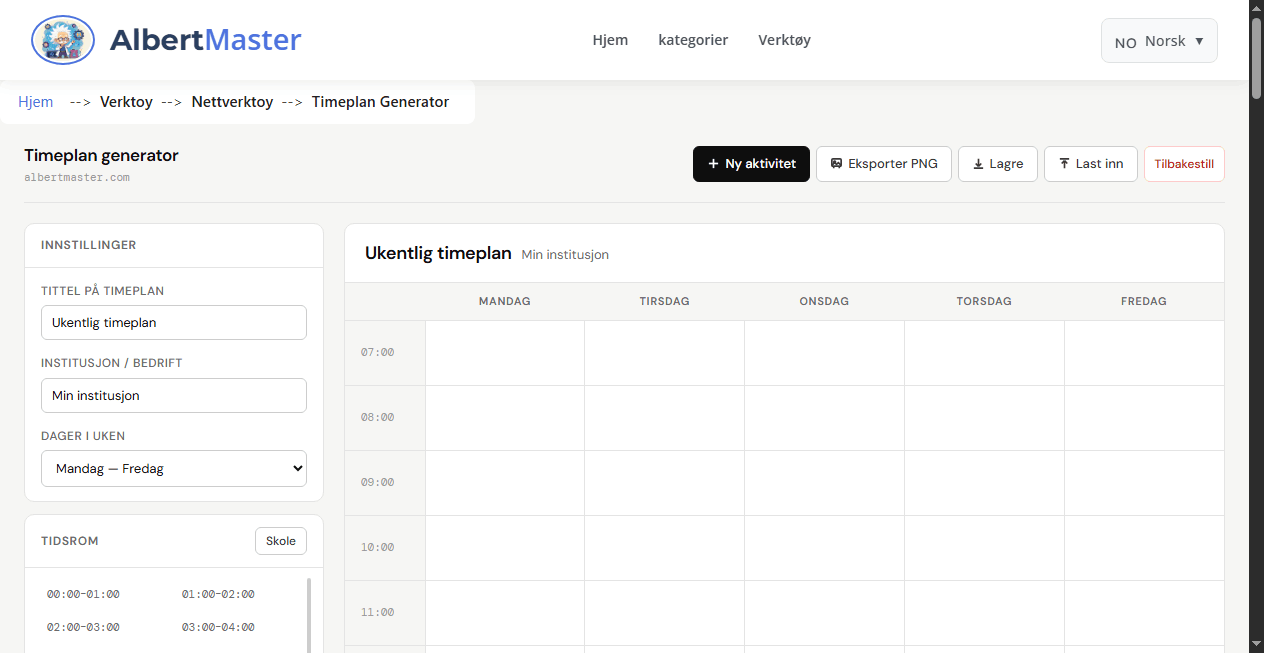This screenshot has width=1264, height=653.
Task: Click the Timeplan Generator breadcrumb entry
Action: [380, 101]
